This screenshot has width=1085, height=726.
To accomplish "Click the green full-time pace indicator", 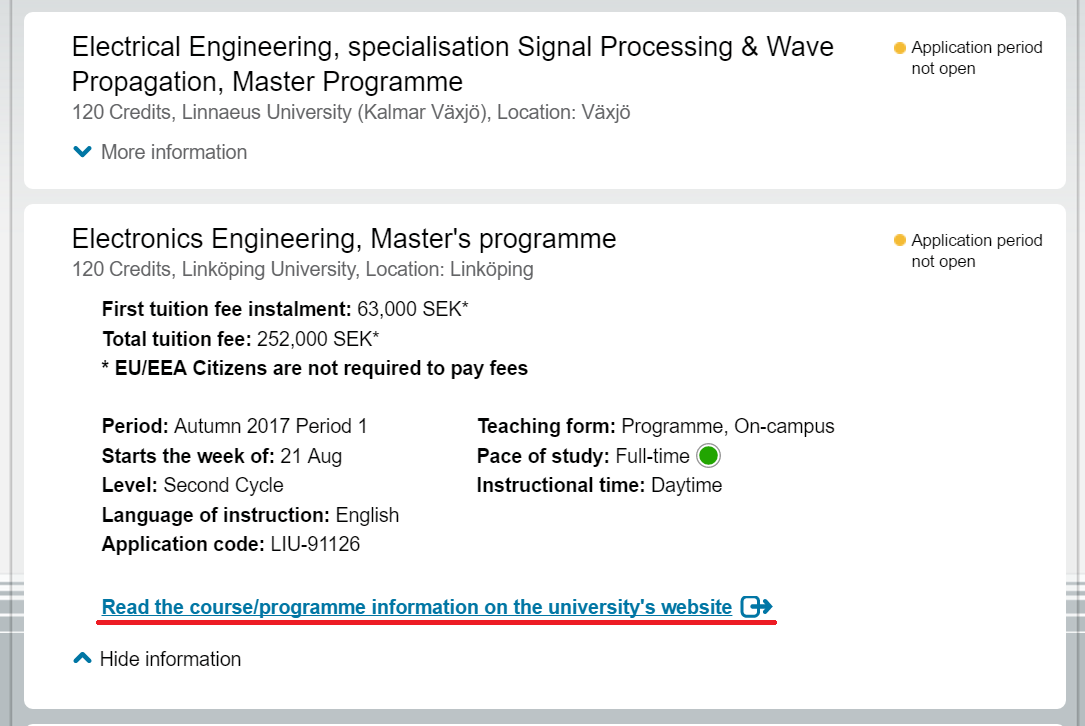I will point(708,457).
